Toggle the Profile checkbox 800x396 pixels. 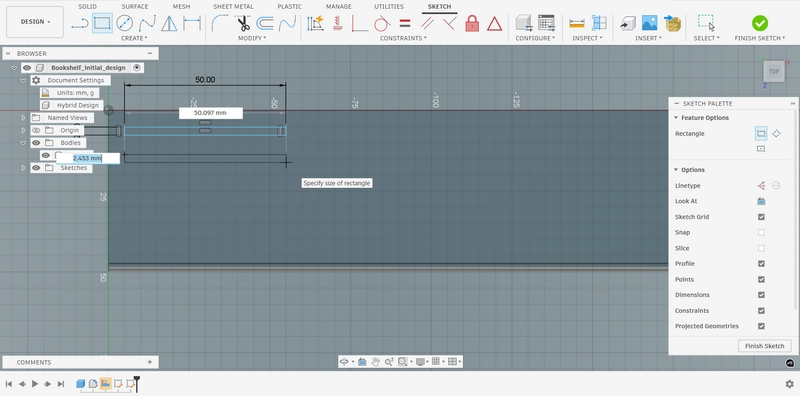point(761,264)
